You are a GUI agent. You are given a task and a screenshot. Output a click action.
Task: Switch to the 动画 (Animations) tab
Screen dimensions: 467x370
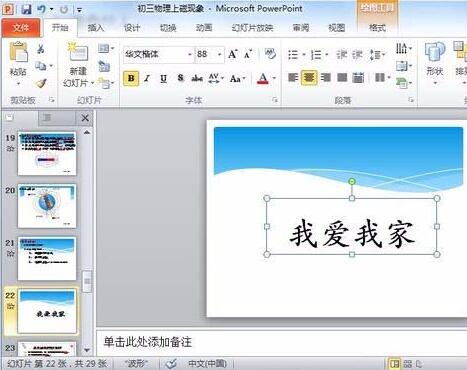click(x=204, y=28)
